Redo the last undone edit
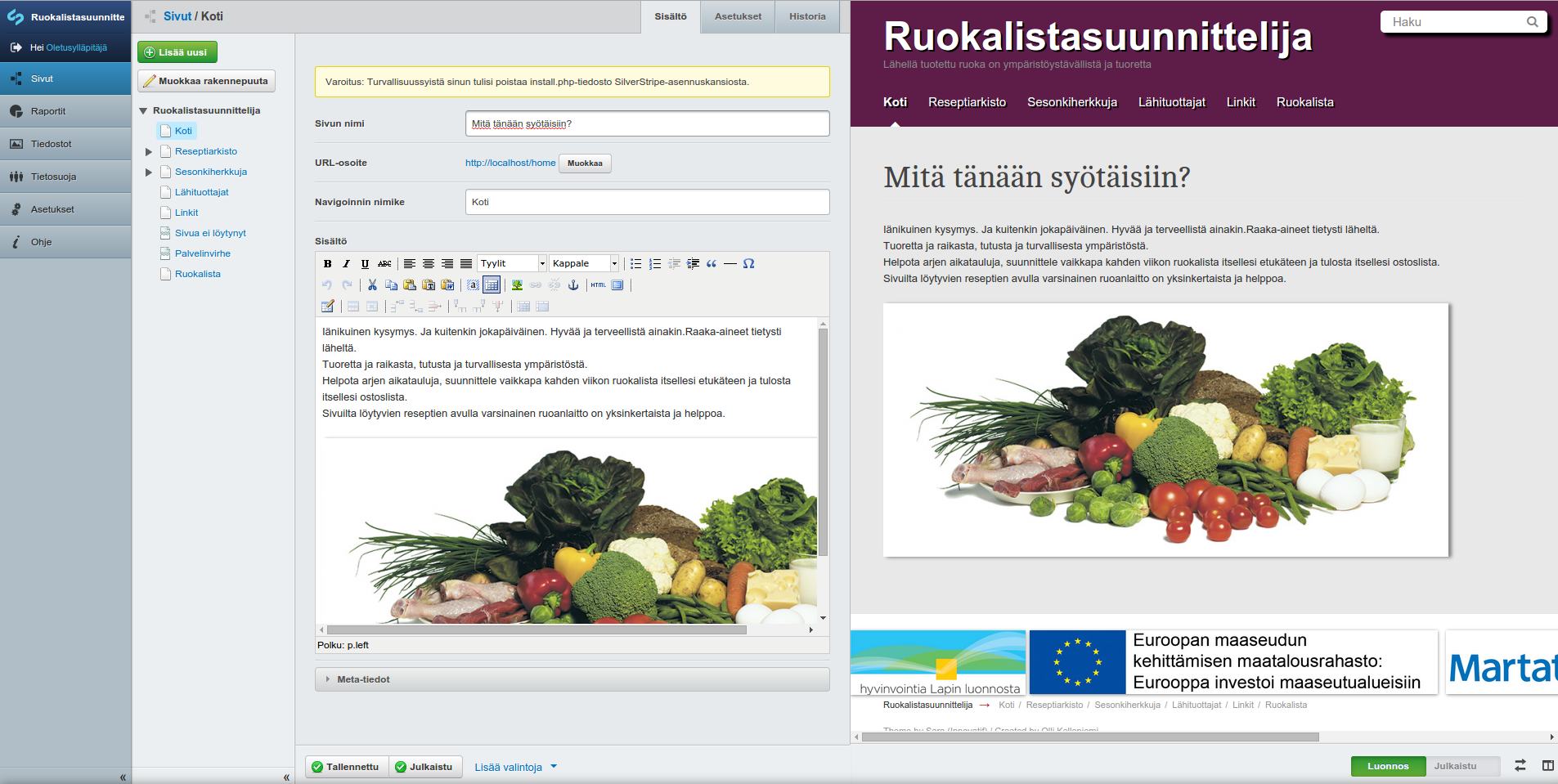 (x=347, y=284)
